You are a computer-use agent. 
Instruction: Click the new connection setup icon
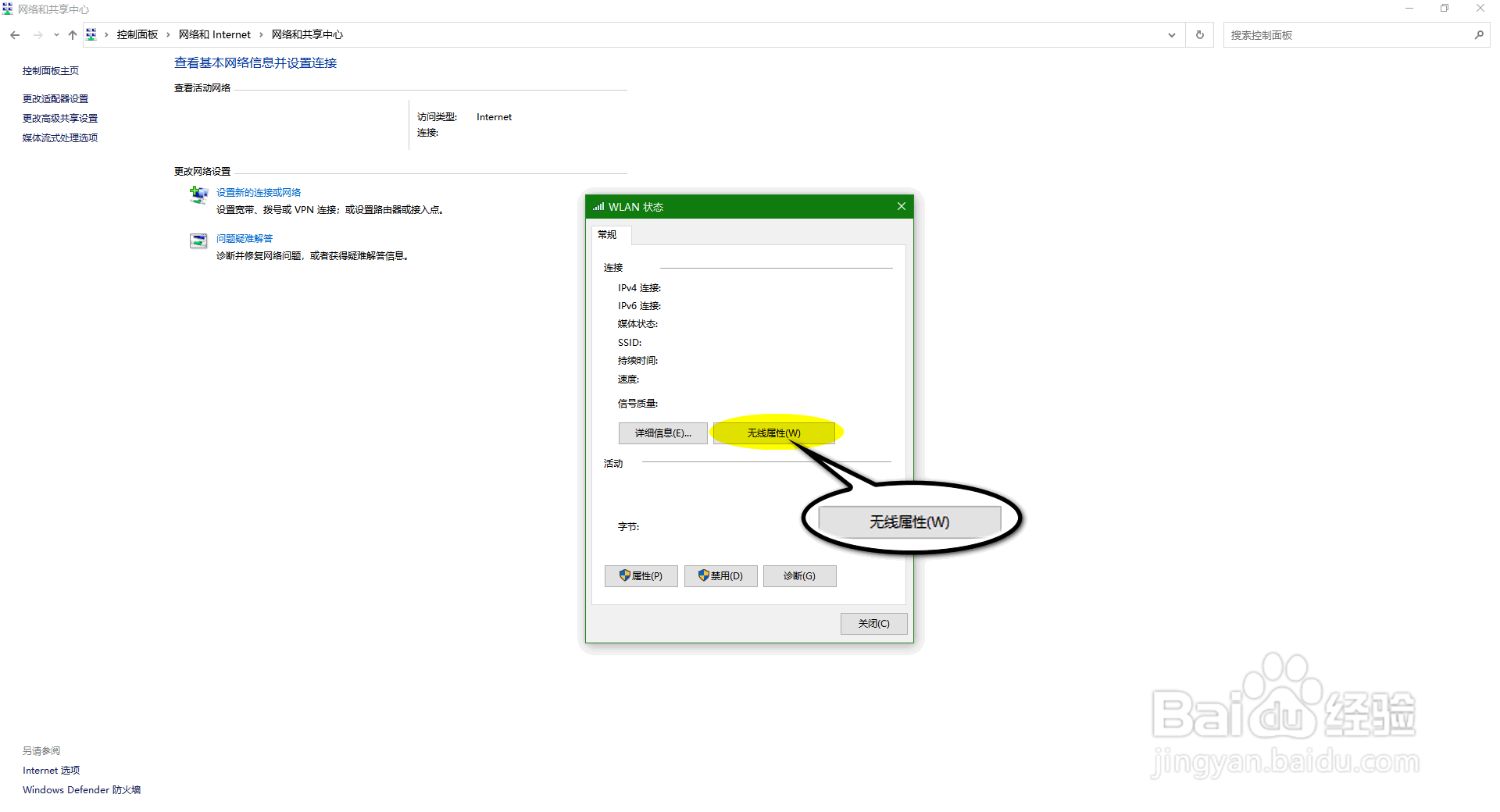tap(198, 195)
